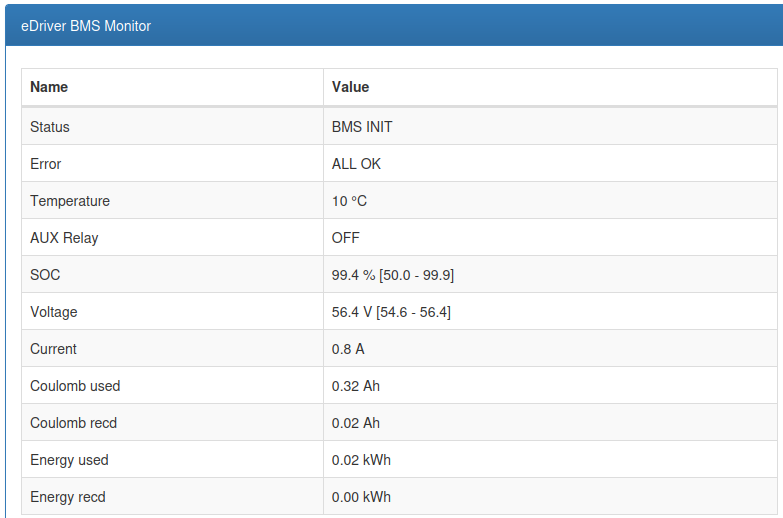Click the eDriver BMS Monitor panel title
Image resolution: width=783 pixels, height=518 pixels.
86,26
